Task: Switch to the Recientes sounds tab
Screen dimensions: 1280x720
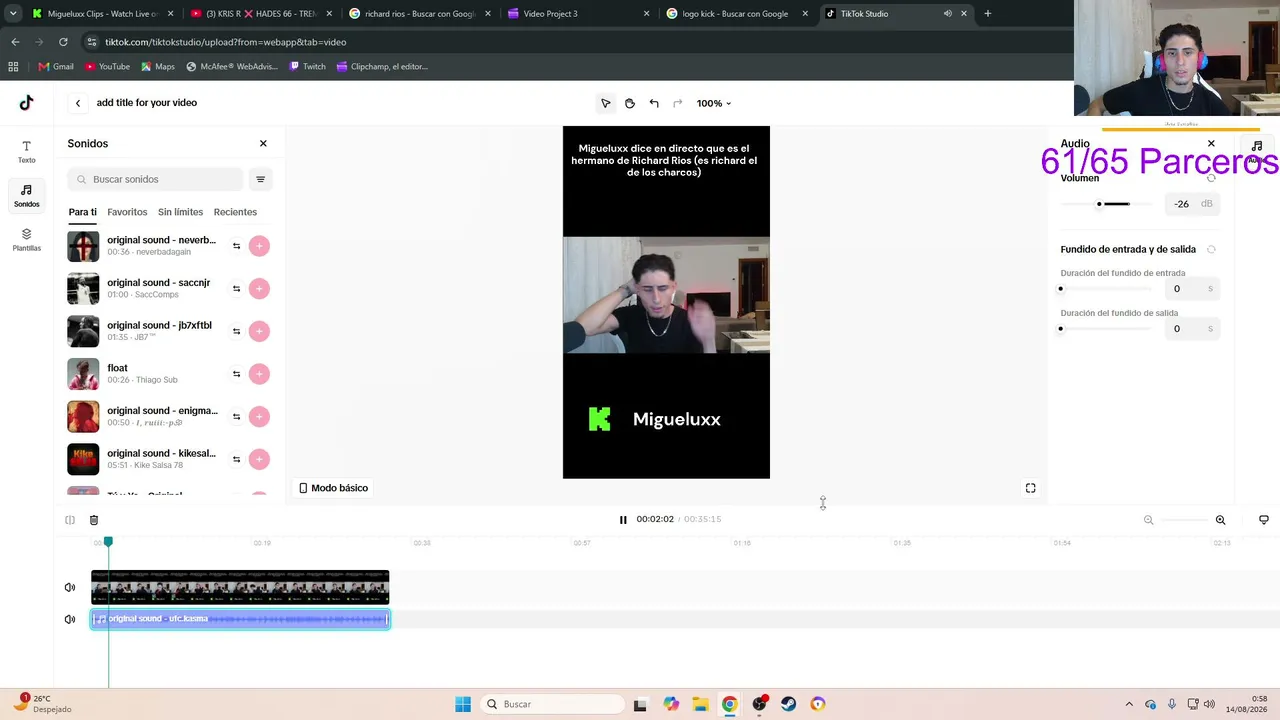Action: (235, 212)
